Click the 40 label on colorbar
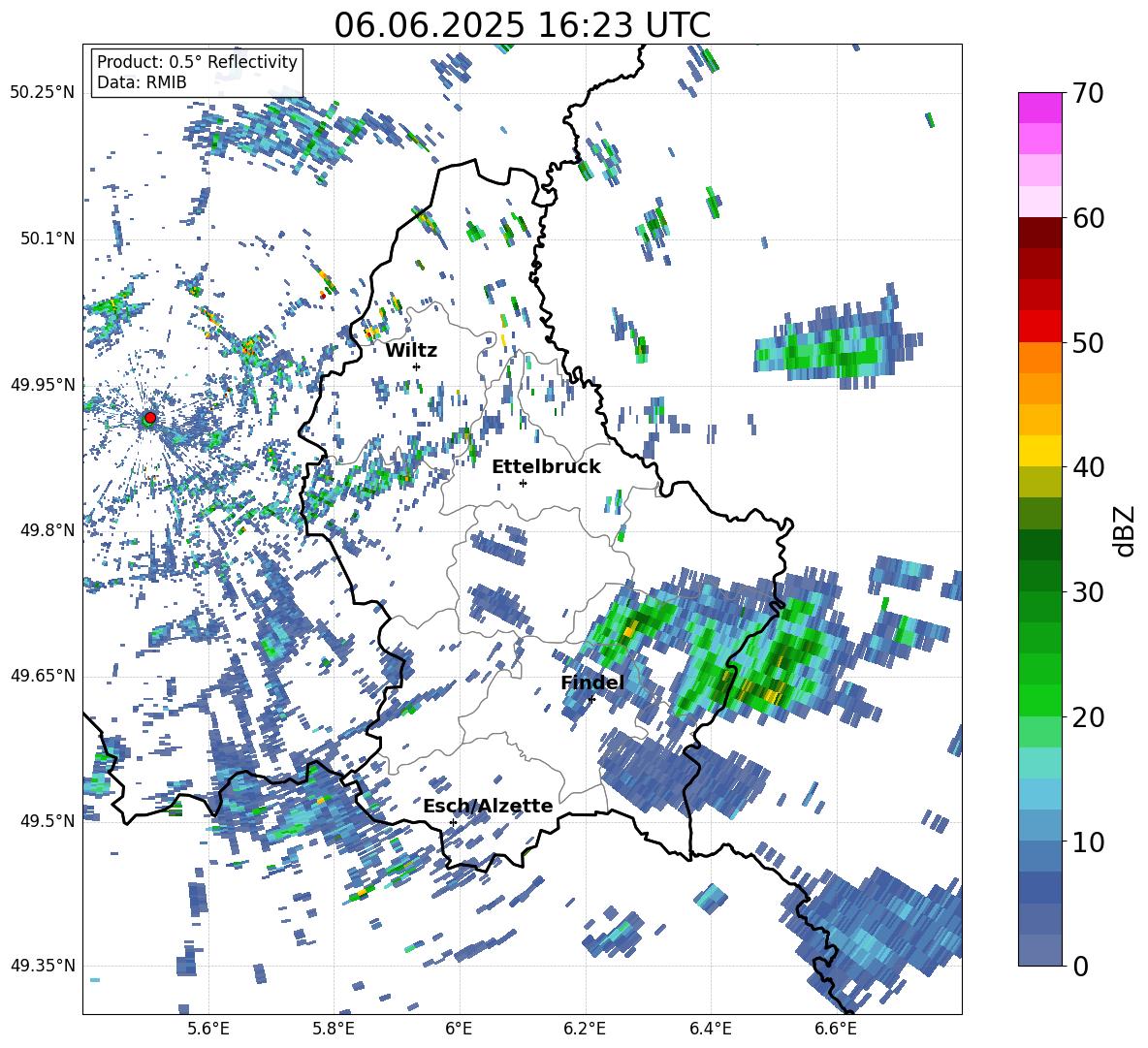 pos(1087,467)
